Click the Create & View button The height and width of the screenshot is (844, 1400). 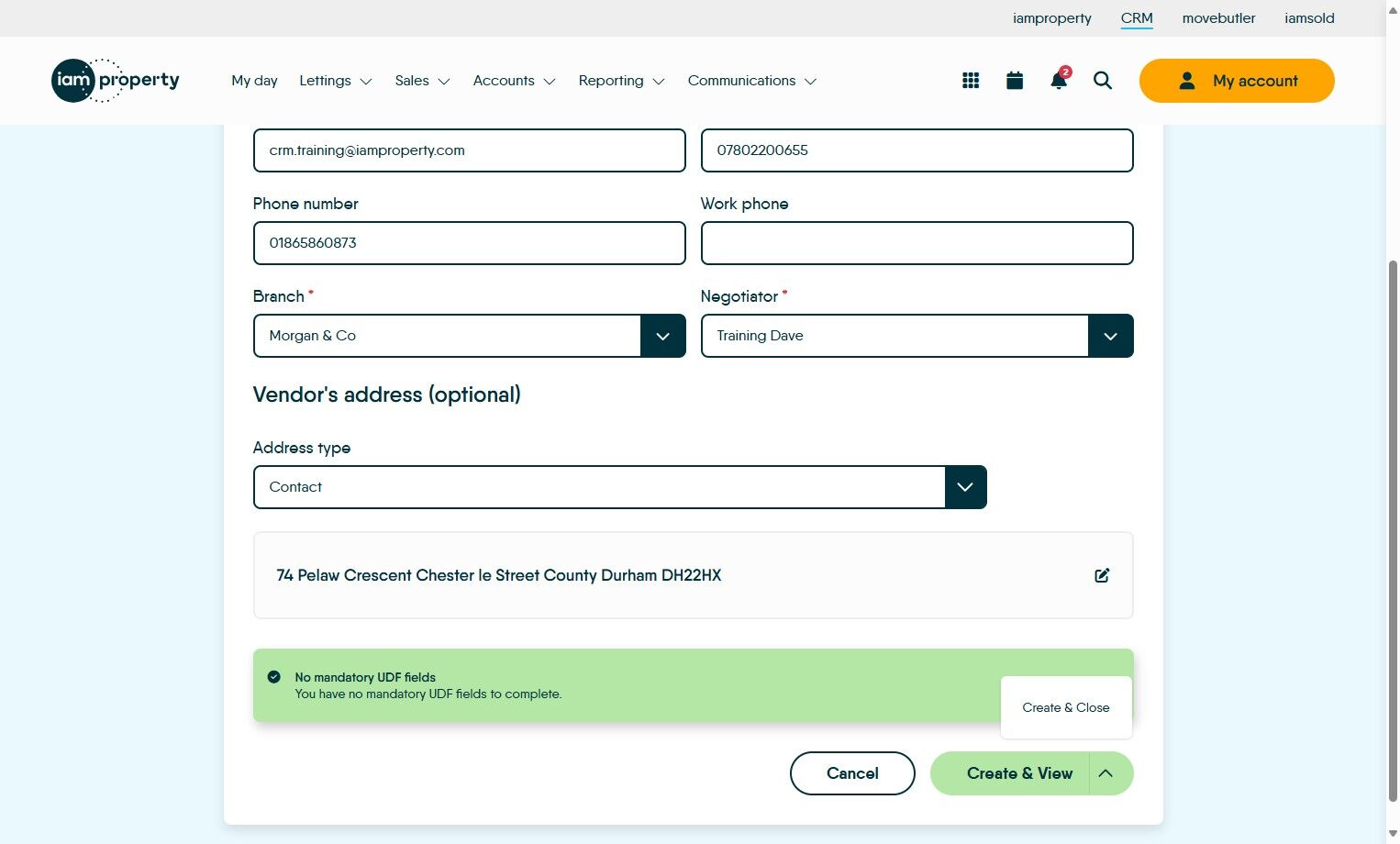point(1010,773)
